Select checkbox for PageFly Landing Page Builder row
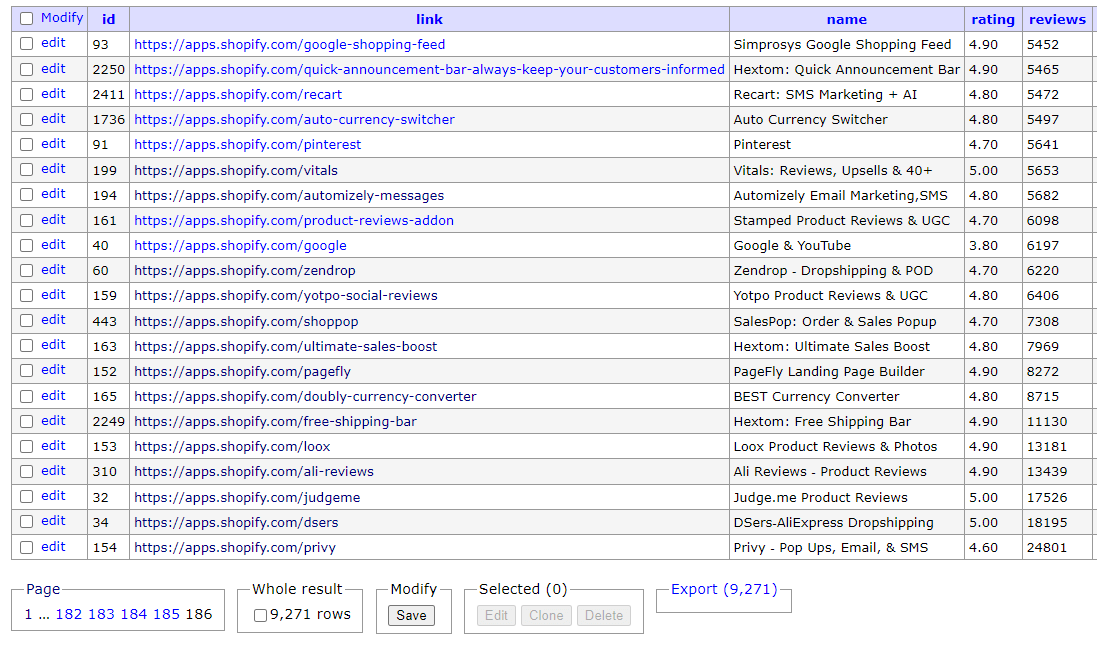 point(27,371)
